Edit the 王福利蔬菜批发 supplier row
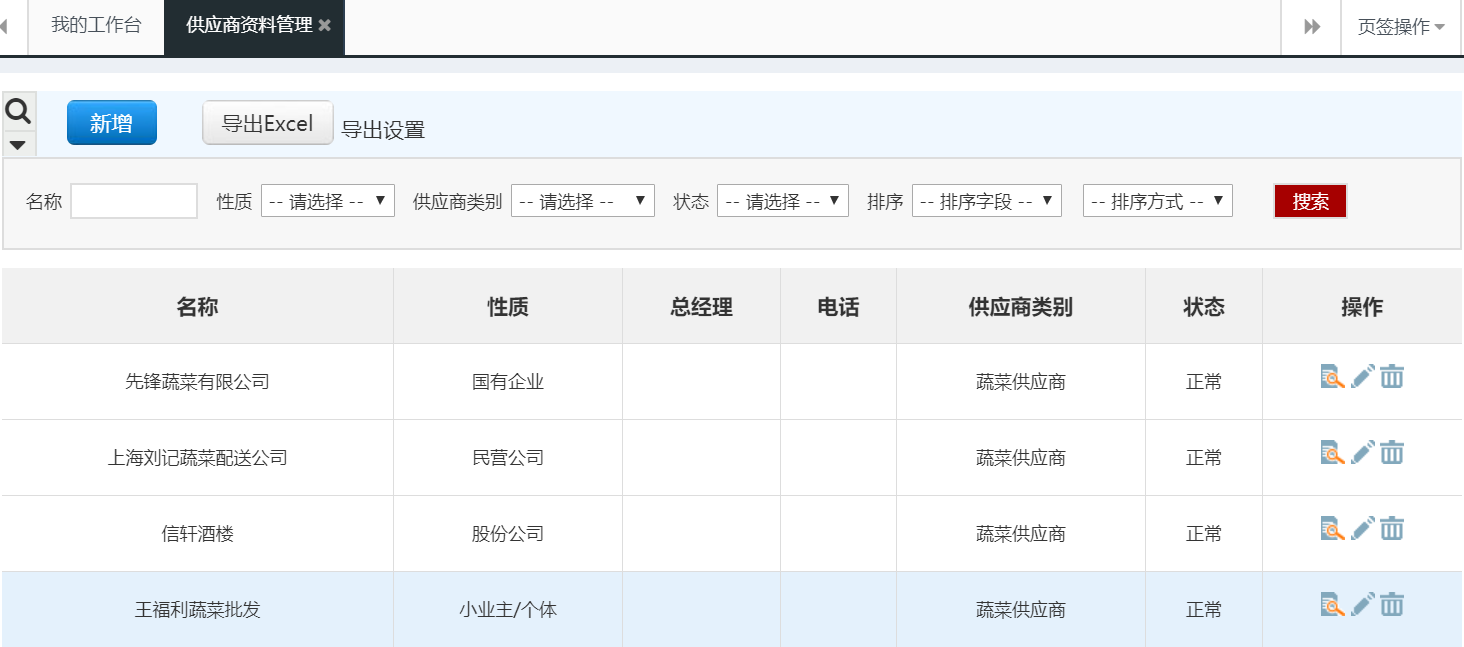 pos(1363,605)
